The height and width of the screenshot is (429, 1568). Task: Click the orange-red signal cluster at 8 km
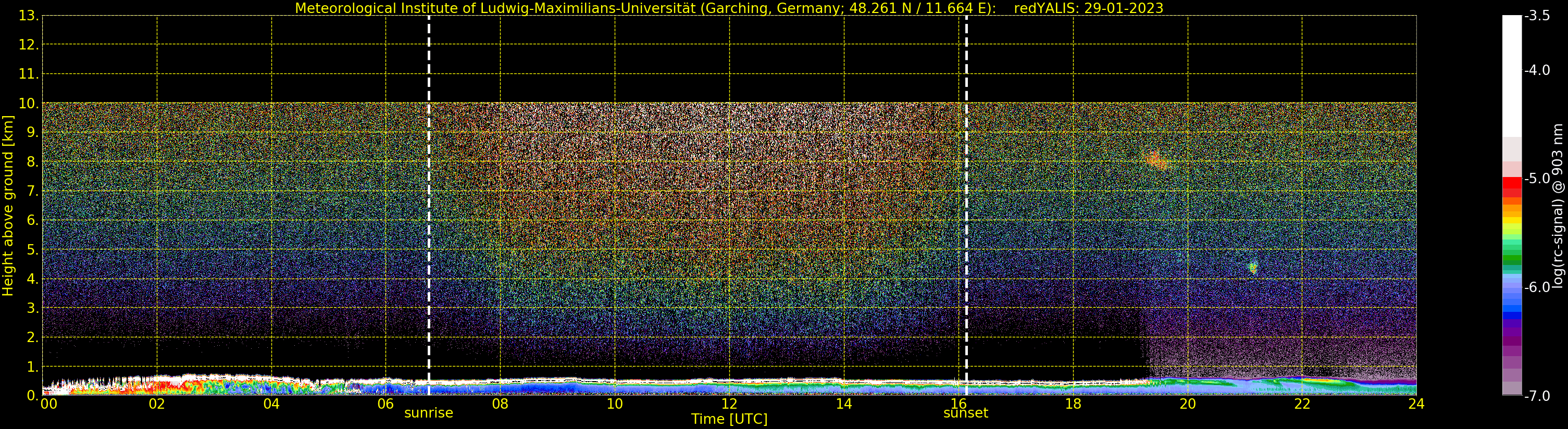1156,160
